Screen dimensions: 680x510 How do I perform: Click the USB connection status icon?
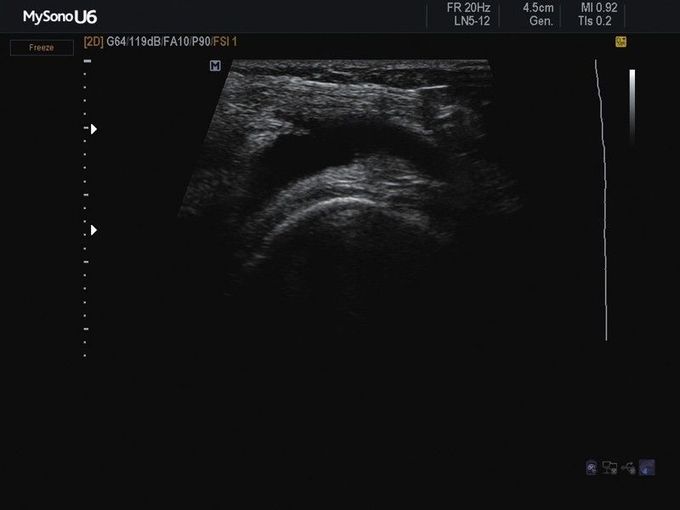pos(628,467)
